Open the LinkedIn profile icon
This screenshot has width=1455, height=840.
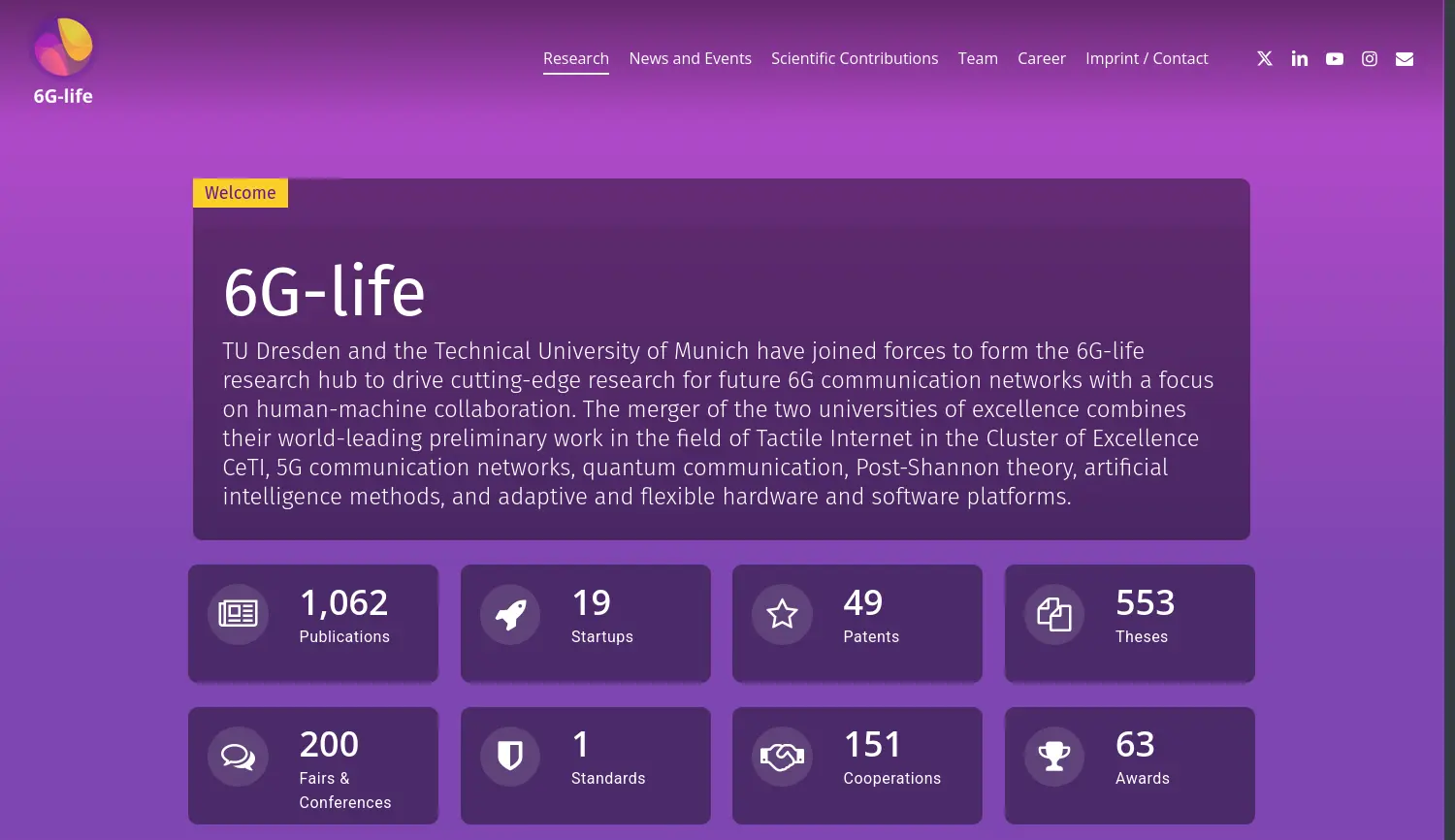click(1300, 59)
